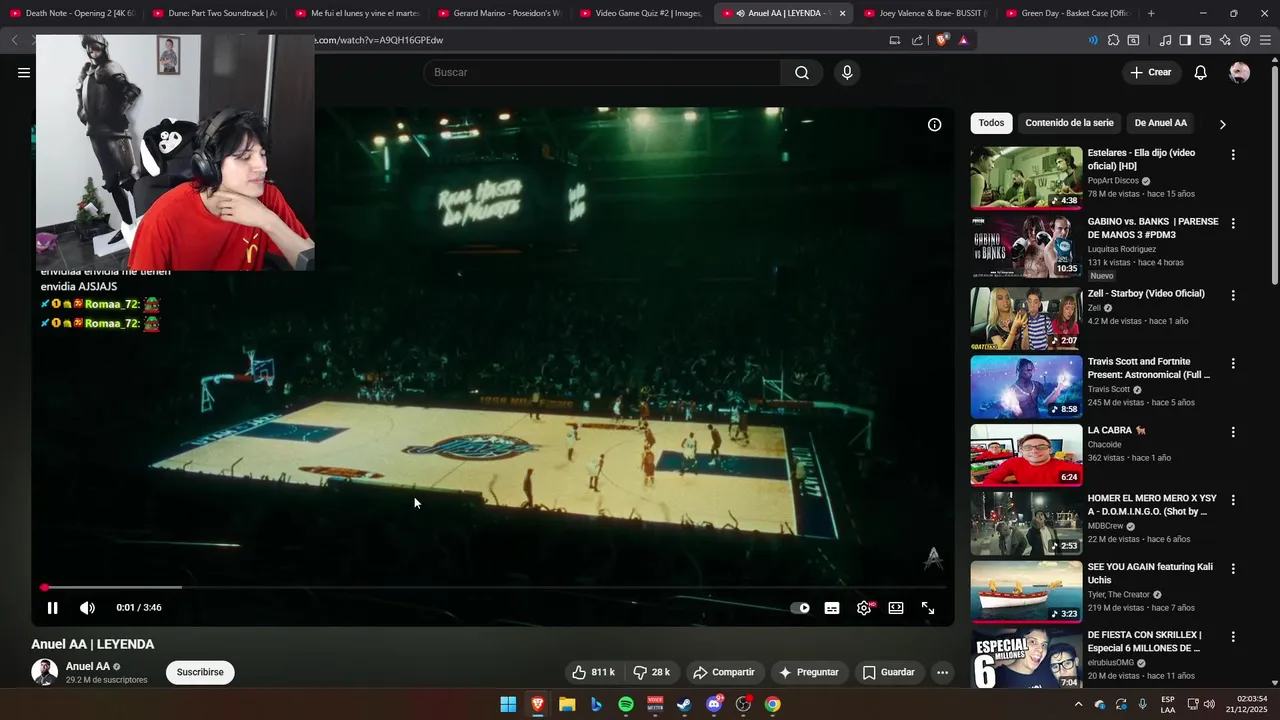Enter fullscreen mode
This screenshot has width=1280, height=720.
(x=928, y=608)
